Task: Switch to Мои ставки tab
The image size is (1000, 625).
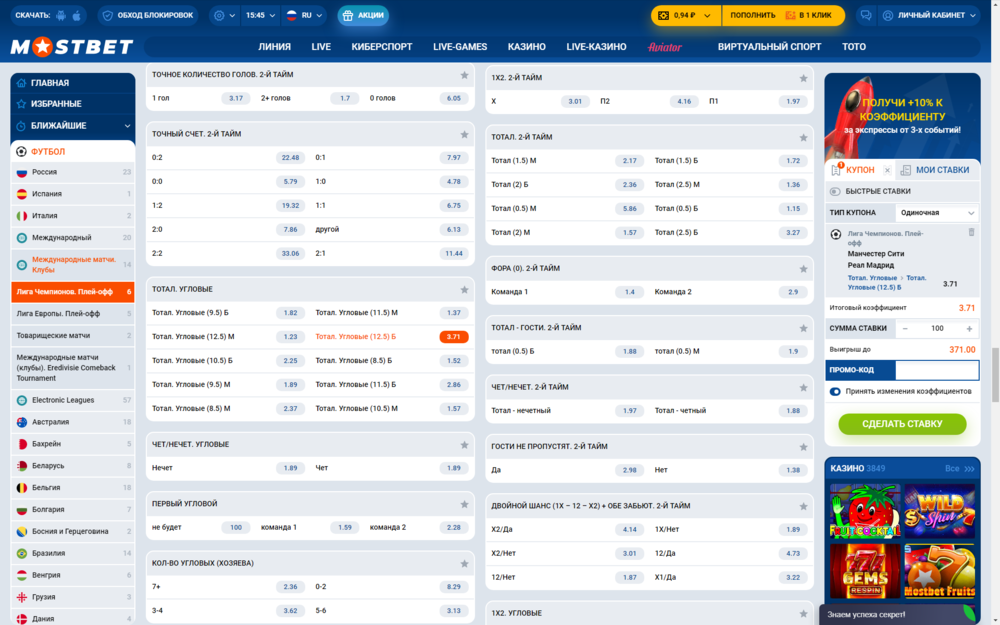Action: [935, 170]
